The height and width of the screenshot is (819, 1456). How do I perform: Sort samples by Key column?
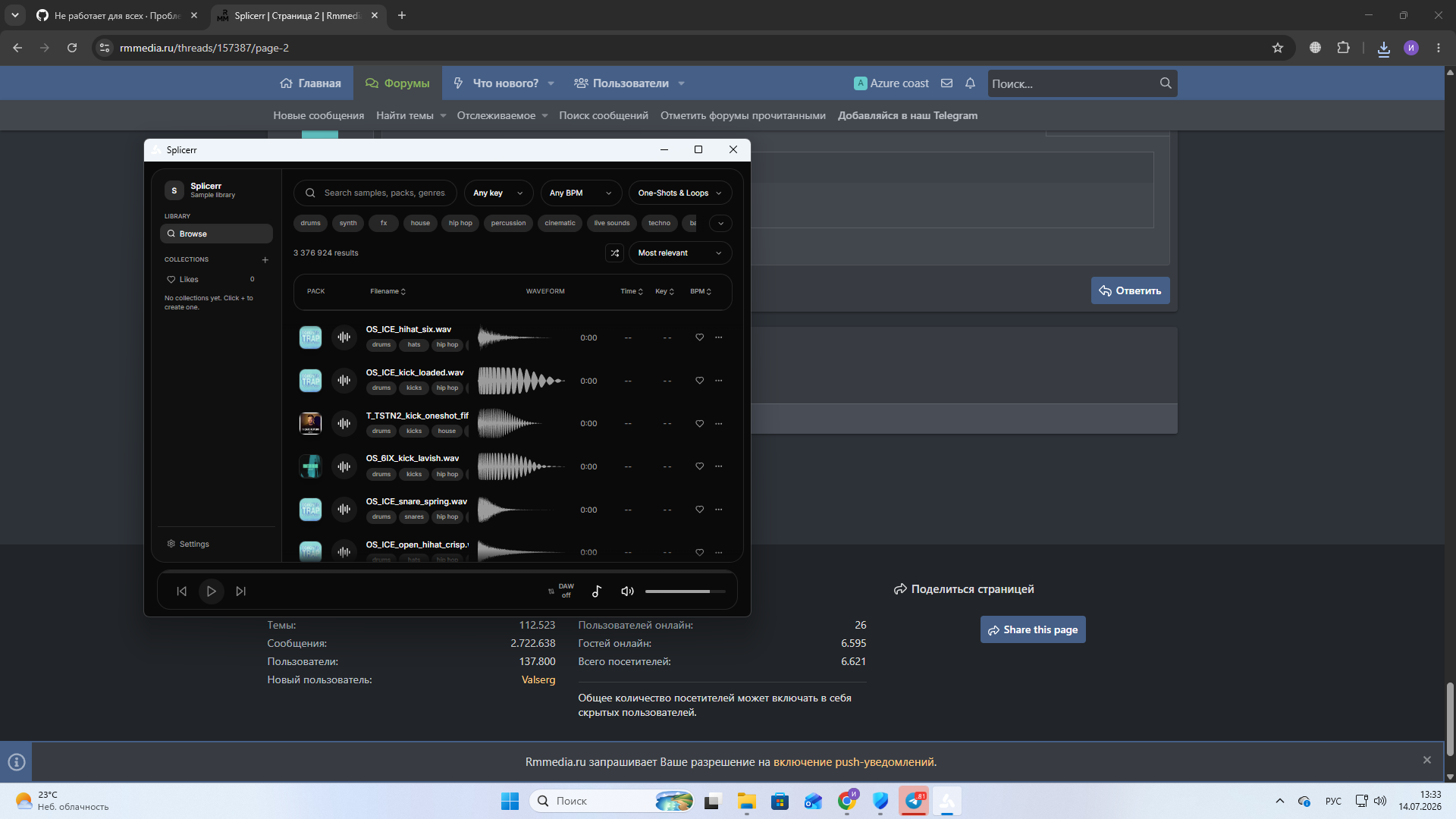point(664,291)
